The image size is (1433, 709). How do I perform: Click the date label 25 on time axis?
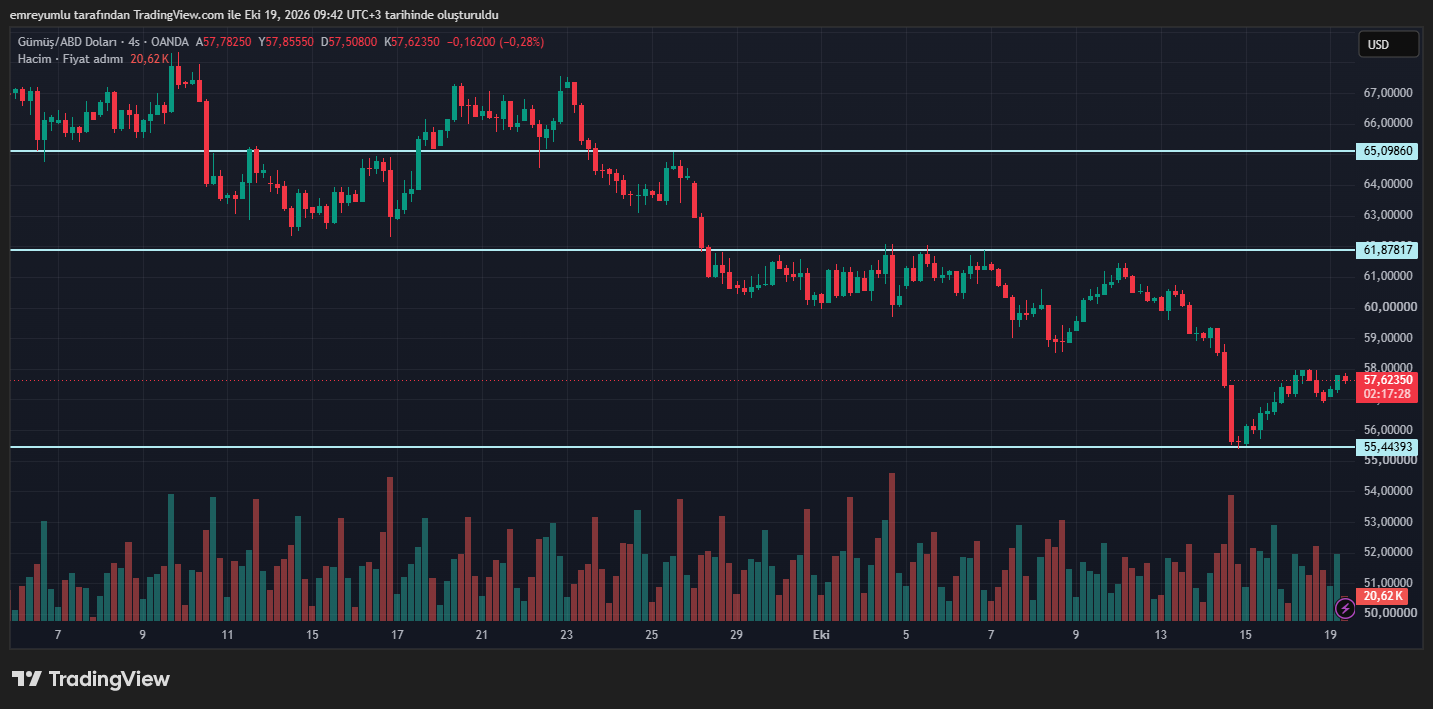(x=652, y=635)
